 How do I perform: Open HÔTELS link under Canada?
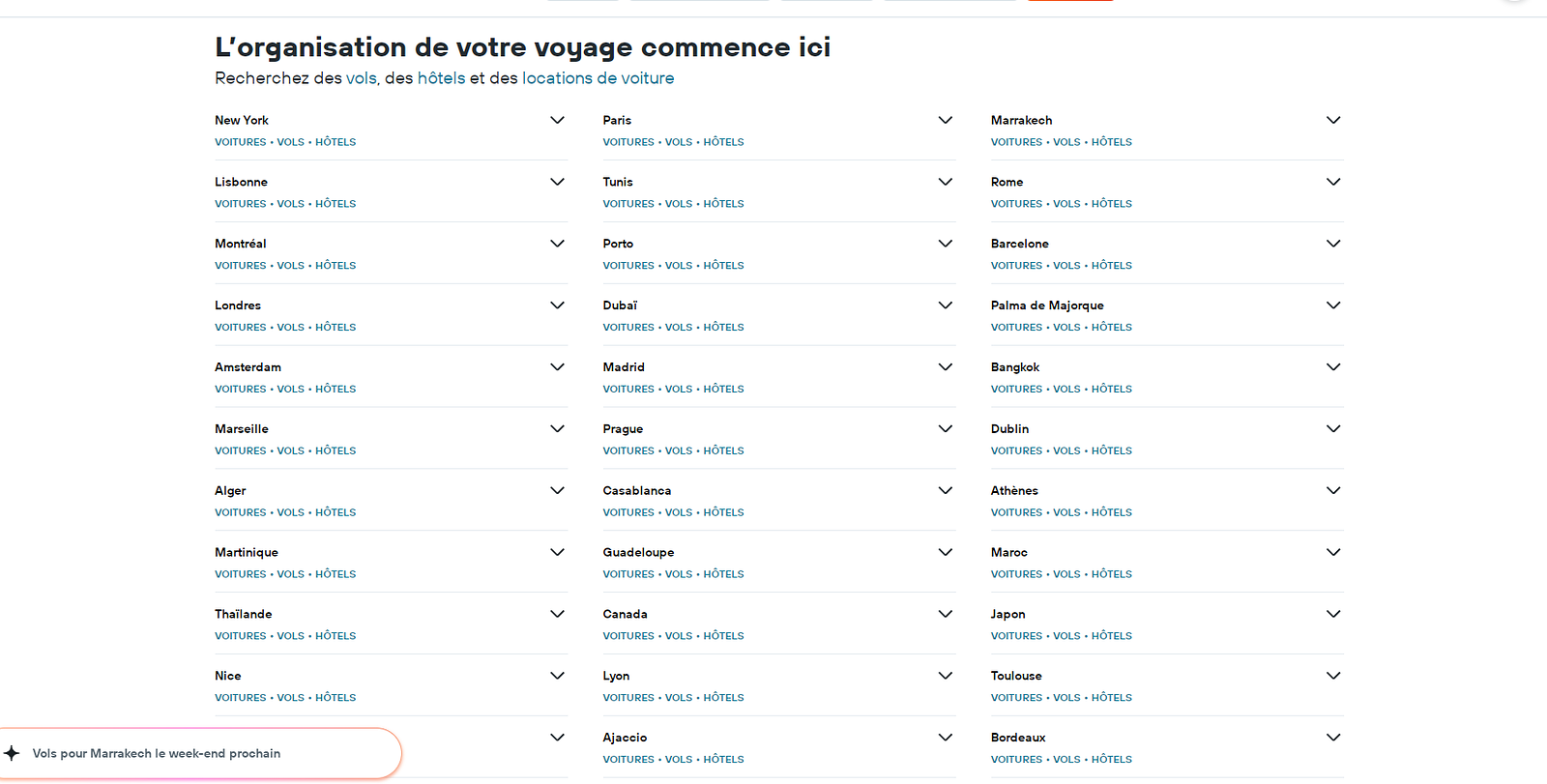point(724,636)
